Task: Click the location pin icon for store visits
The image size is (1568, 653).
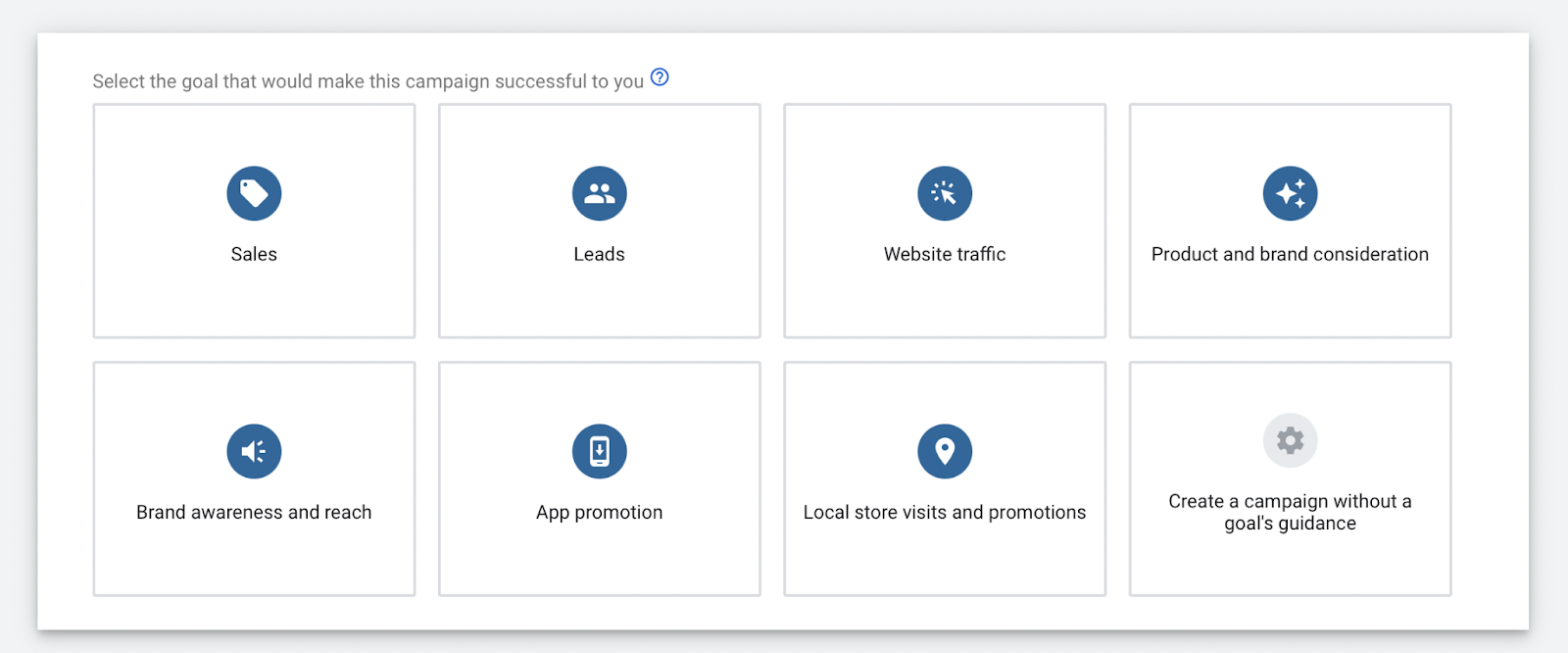Action: 945,451
